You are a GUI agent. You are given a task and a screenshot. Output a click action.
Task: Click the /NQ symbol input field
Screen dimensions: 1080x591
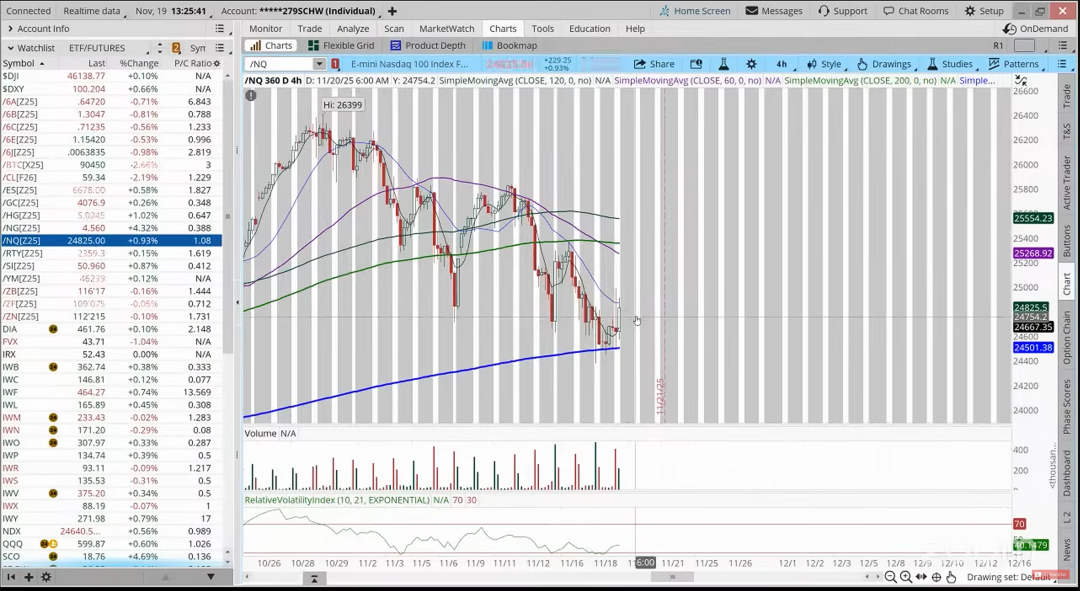(x=280, y=64)
